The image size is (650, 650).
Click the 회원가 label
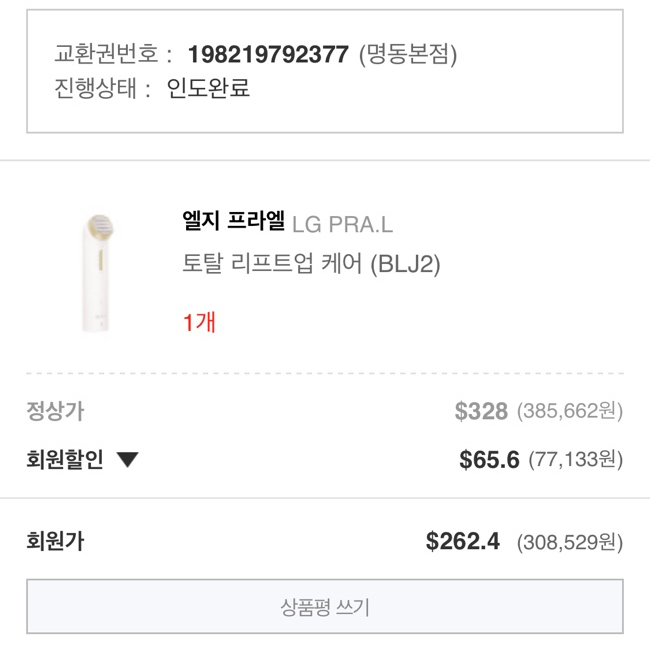[56, 541]
